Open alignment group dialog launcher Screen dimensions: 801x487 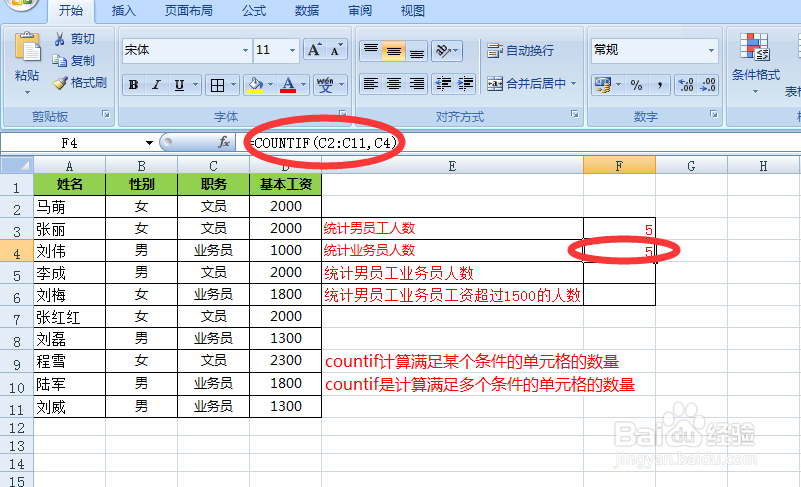pos(575,114)
